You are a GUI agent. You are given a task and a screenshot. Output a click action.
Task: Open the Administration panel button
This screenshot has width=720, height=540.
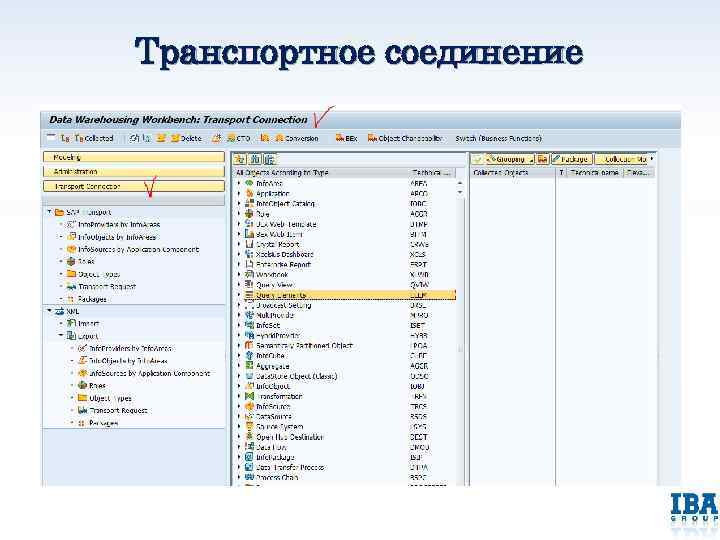tap(134, 172)
